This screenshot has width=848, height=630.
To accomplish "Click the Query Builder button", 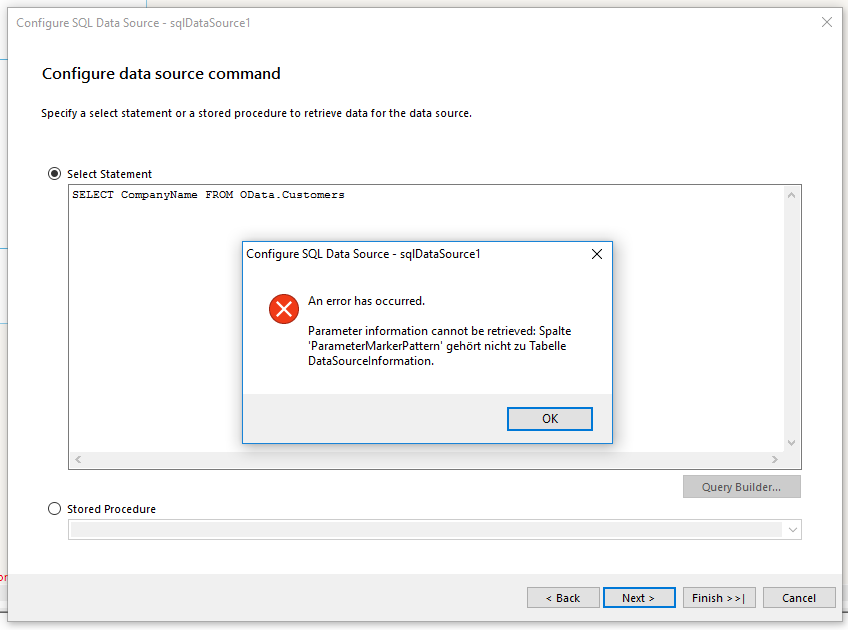I will 741,487.
